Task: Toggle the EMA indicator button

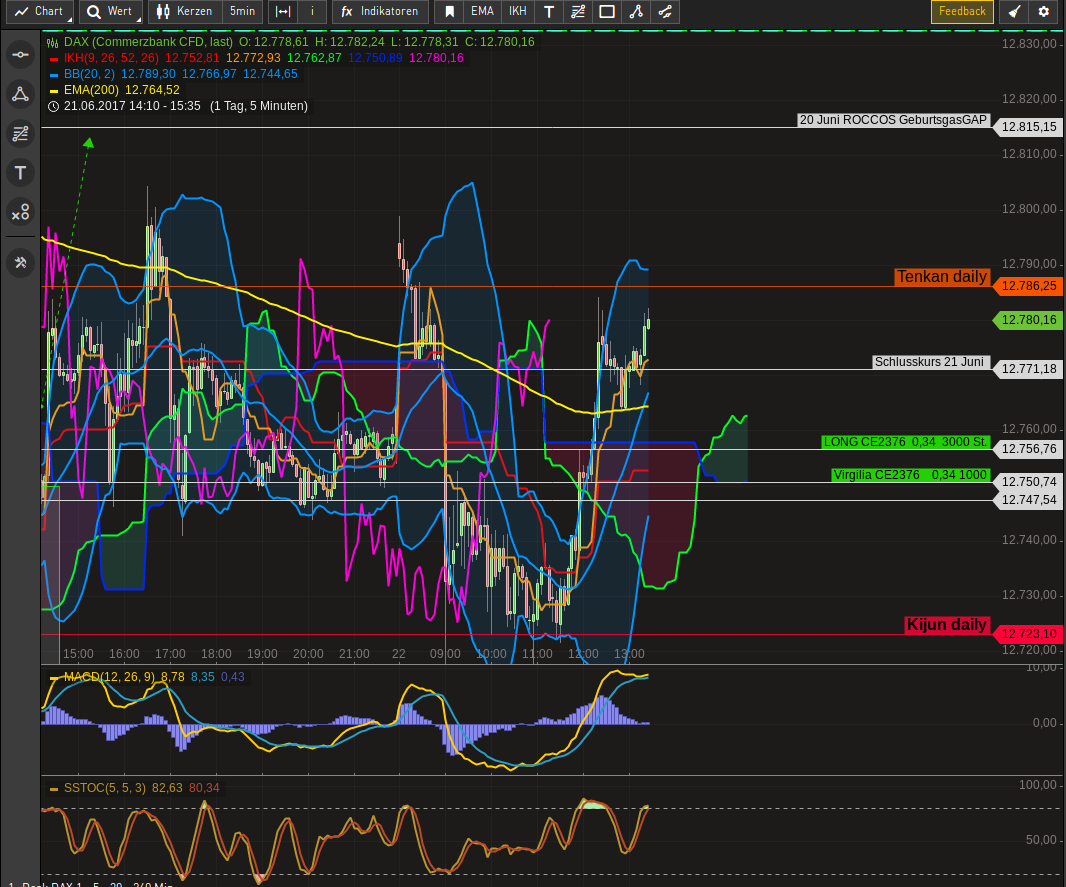Action: pyautogui.click(x=482, y=12)
